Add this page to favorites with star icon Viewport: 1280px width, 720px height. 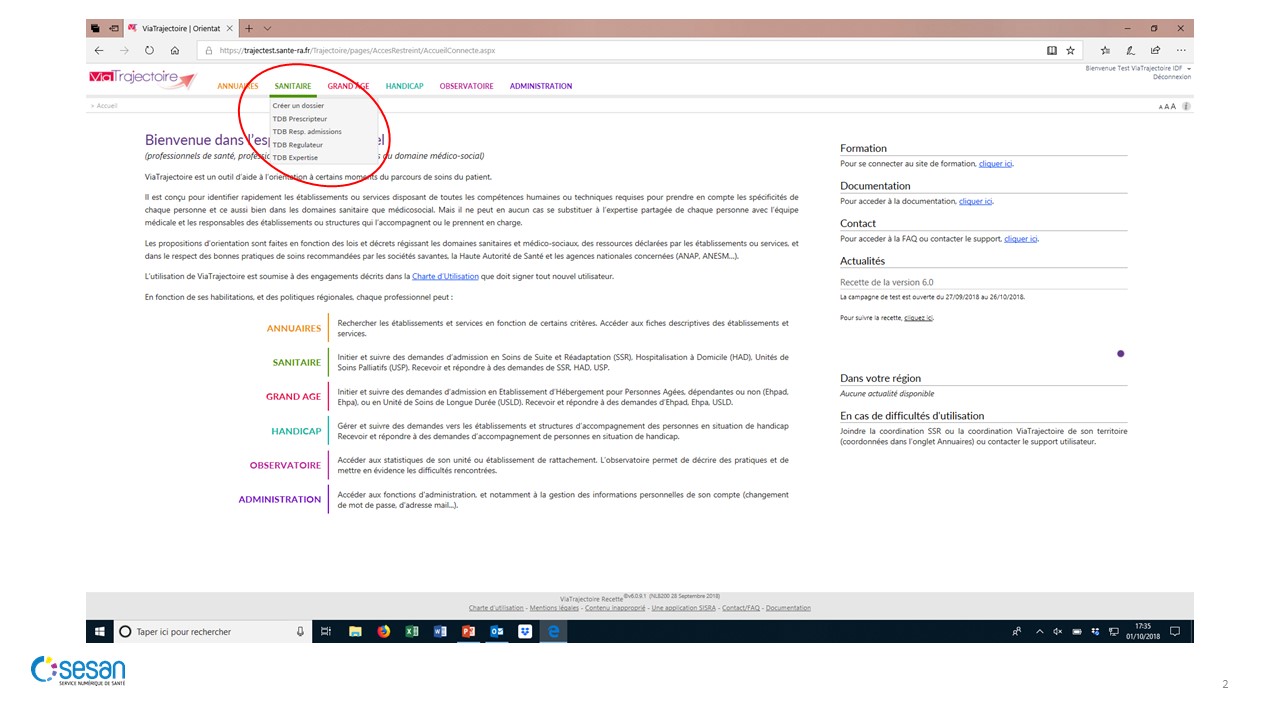click(1070, 50)
